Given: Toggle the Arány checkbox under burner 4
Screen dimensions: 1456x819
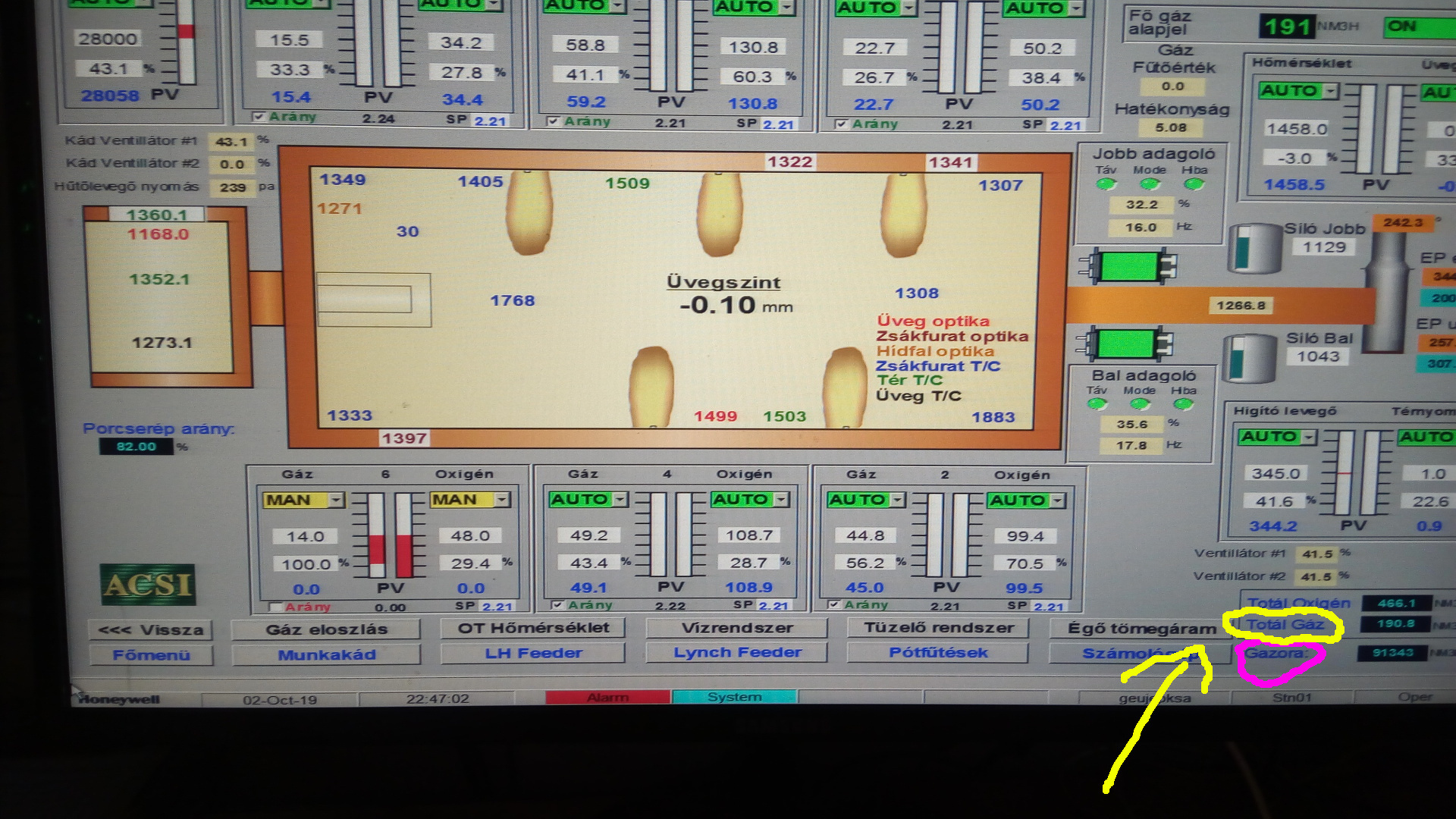Looking at the screenshot, I should [x=557, y=605].
